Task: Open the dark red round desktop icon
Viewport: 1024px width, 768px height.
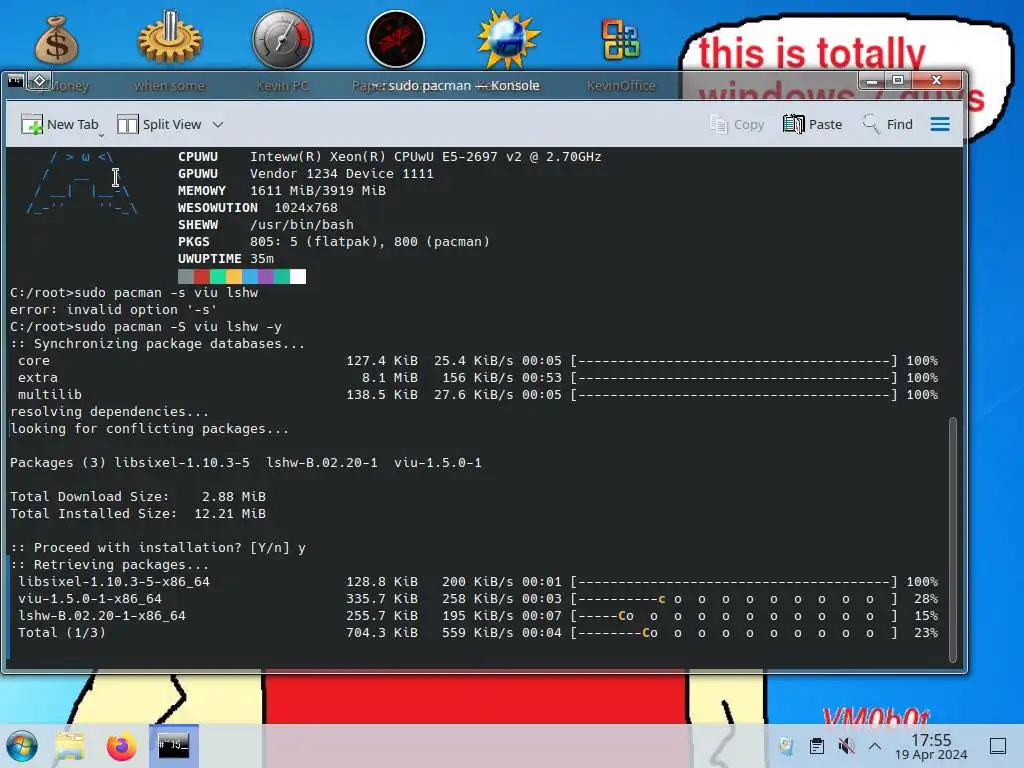Action: coord(396,39)
